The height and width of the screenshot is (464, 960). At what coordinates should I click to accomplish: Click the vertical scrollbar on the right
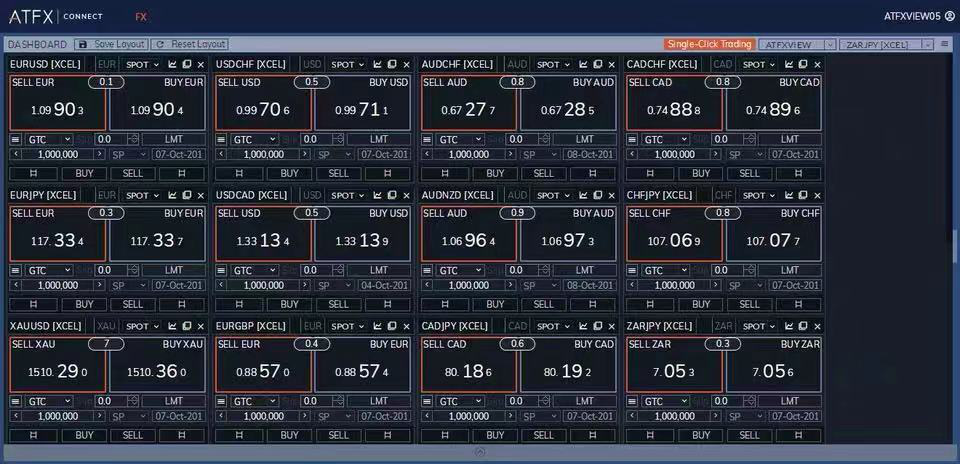coord(954,246)
